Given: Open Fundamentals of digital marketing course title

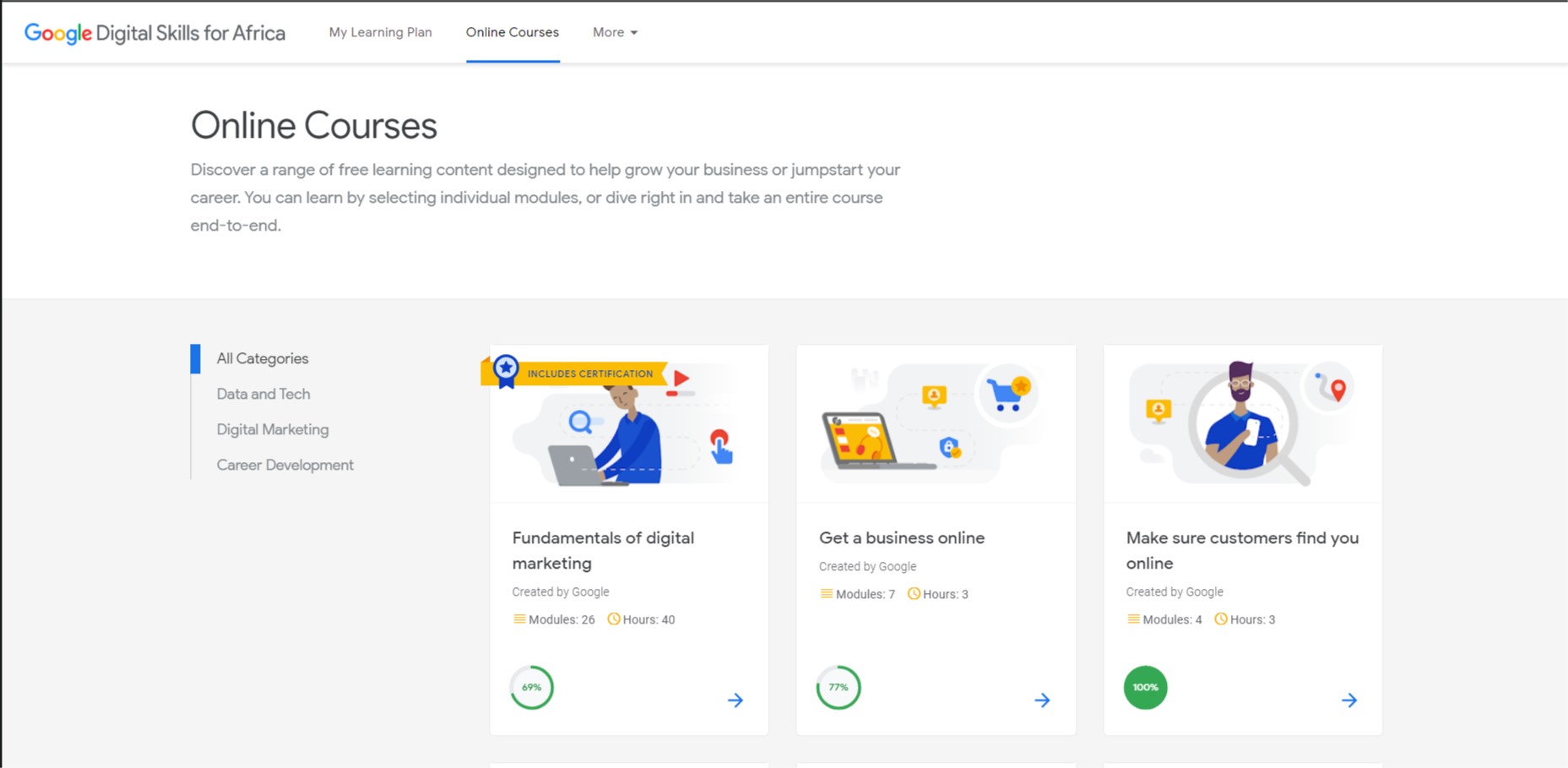Looking at the screenshot, I should (603, 550).
